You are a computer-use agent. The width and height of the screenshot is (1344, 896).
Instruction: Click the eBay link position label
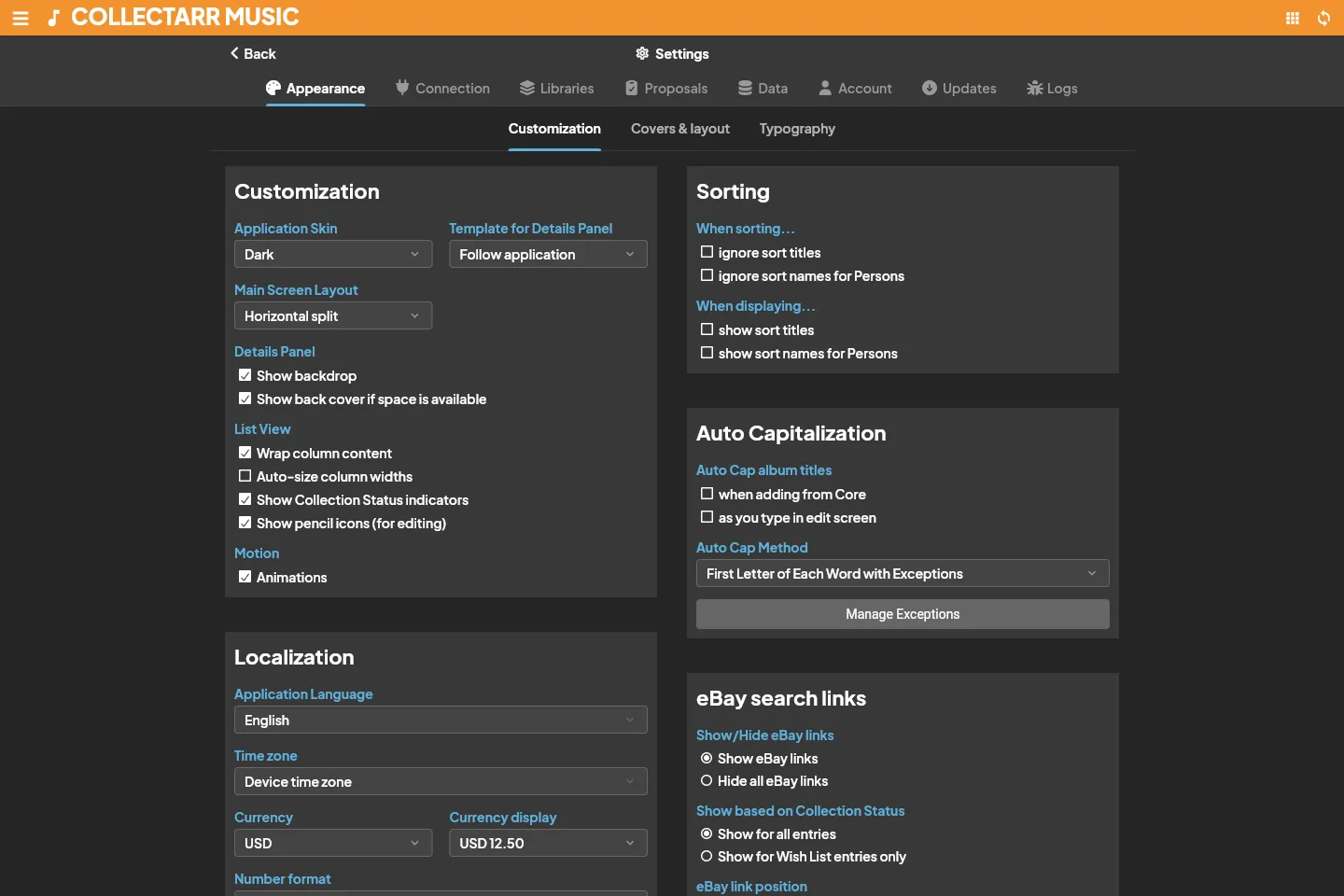pyautogui.click(x=751, y=886)
